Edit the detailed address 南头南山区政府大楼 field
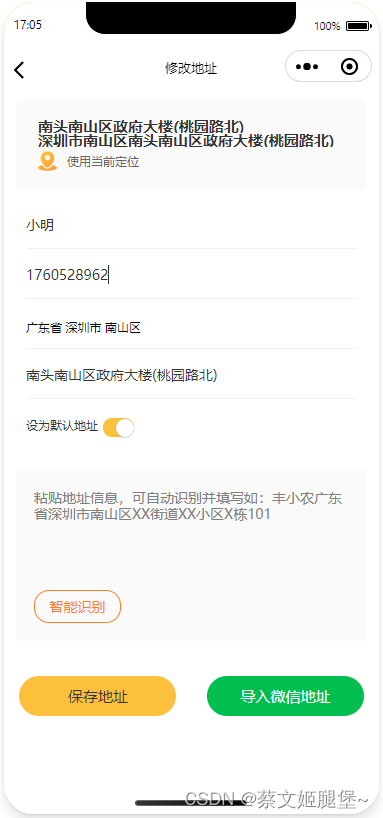383x818 pixels. click(x=192, y=375)
